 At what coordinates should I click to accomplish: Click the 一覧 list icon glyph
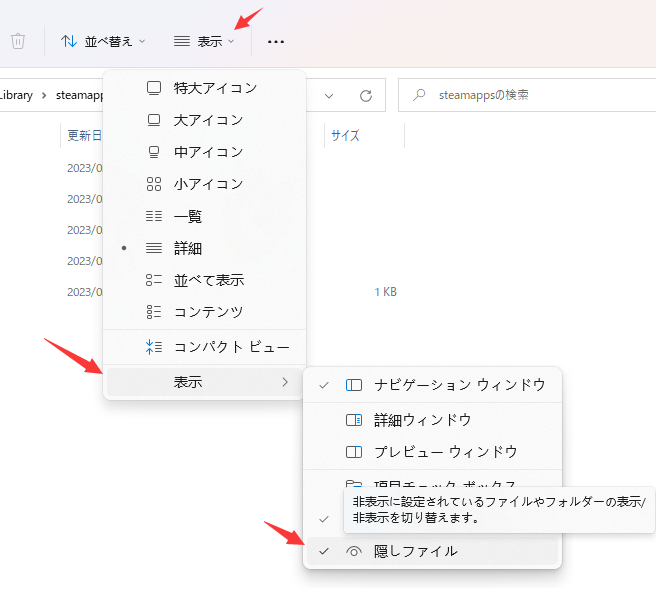click(154, 216)
